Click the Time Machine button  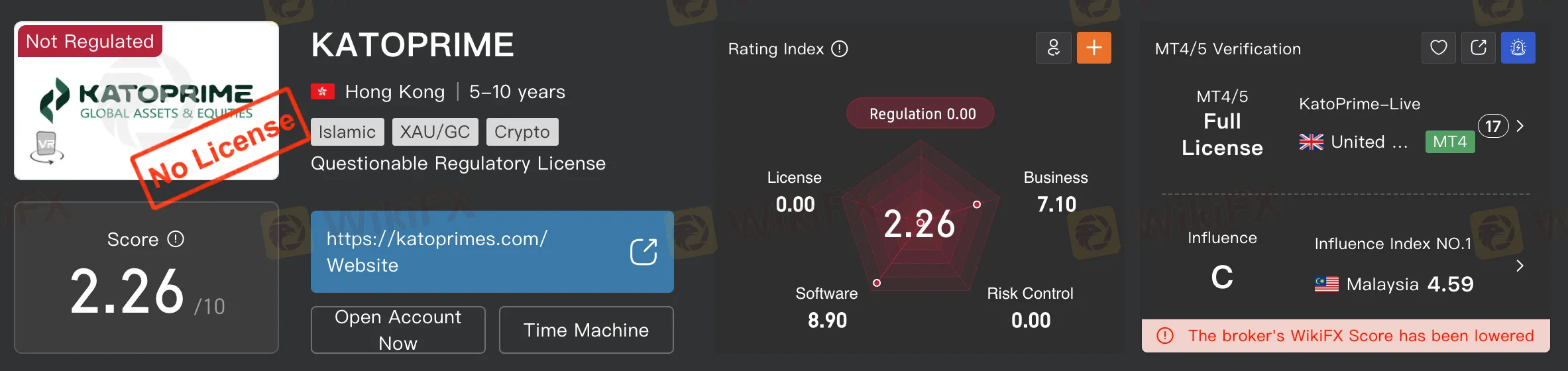pyautogui.click(x=587, y=330)
